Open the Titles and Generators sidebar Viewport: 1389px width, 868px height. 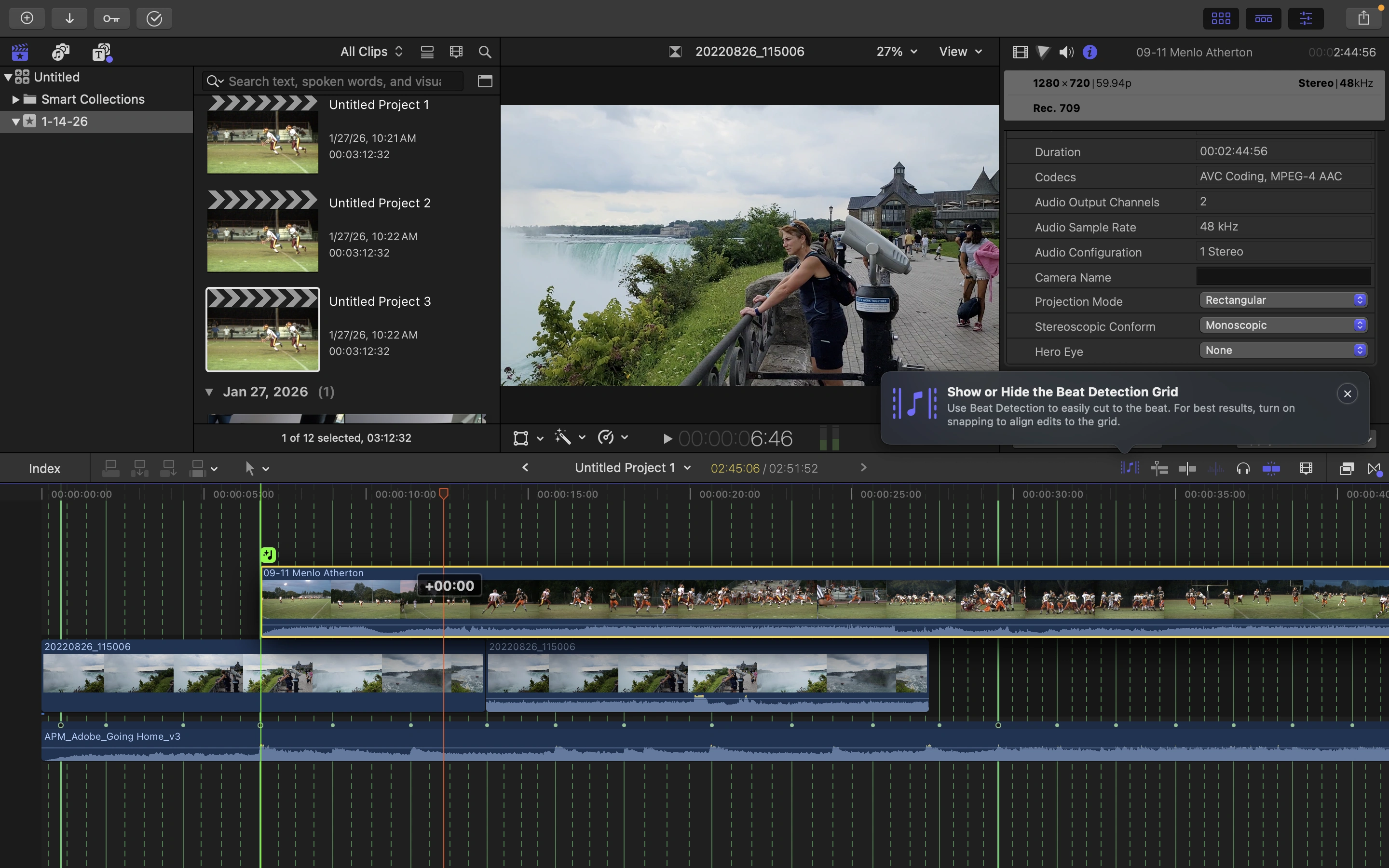tap(102, 52)
